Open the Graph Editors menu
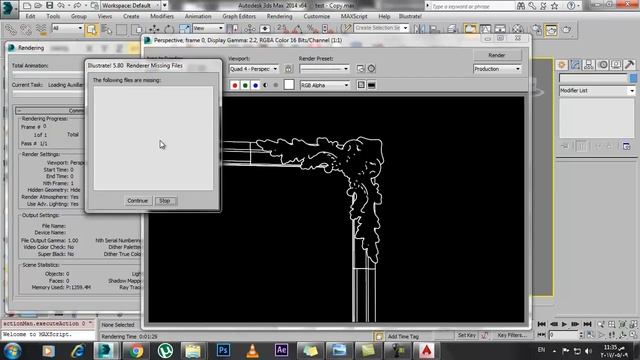The image size is (640, 360). [x=239, y=16]
